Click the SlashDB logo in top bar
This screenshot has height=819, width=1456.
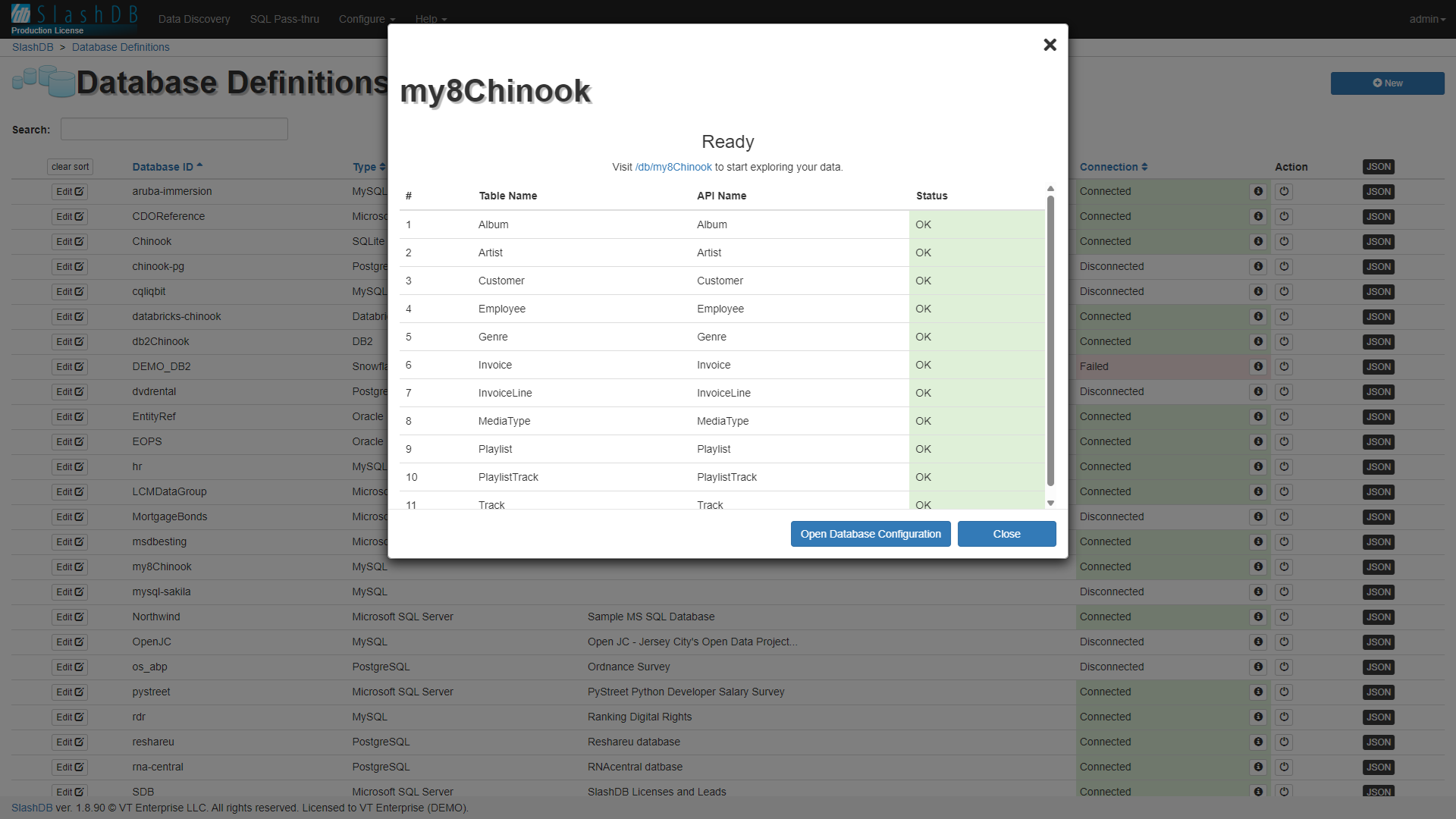click(x=74, y=18)
